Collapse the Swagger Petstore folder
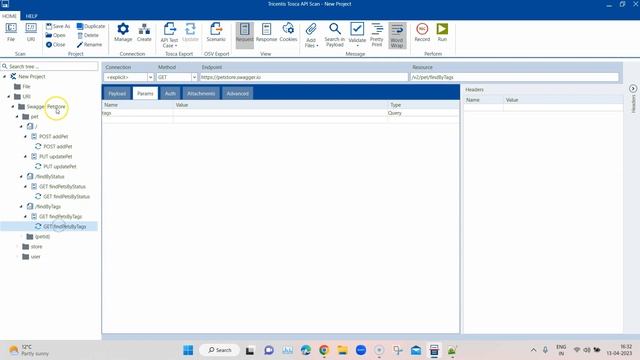640x360 pixels. (x=13, y=107)
